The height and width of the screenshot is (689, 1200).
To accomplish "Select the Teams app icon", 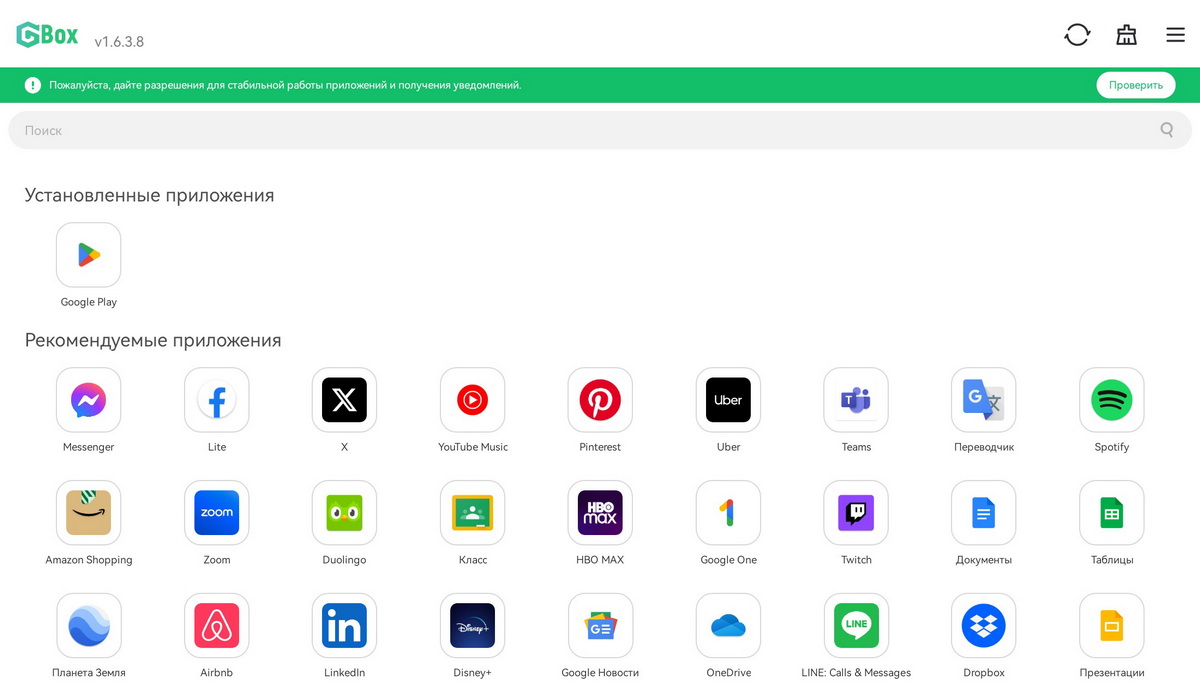I will pyautogui.click(x=856, y=400).
